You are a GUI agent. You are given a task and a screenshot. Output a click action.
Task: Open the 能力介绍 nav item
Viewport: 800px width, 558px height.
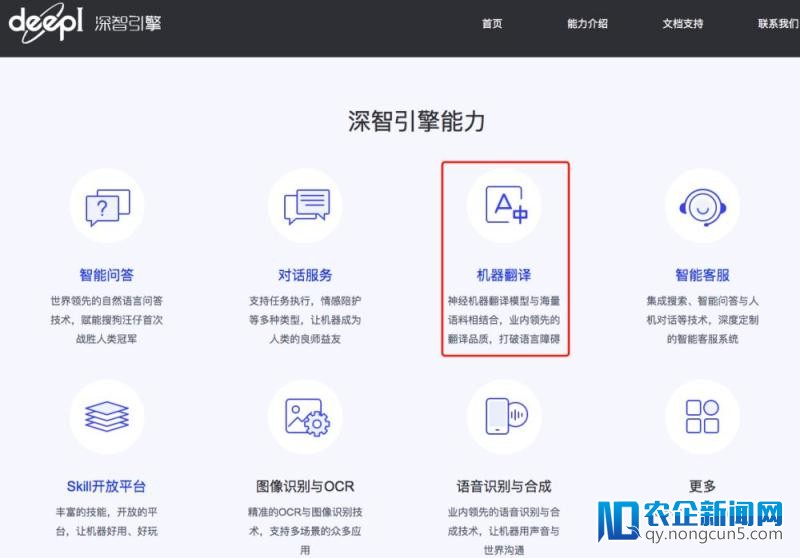587,23
